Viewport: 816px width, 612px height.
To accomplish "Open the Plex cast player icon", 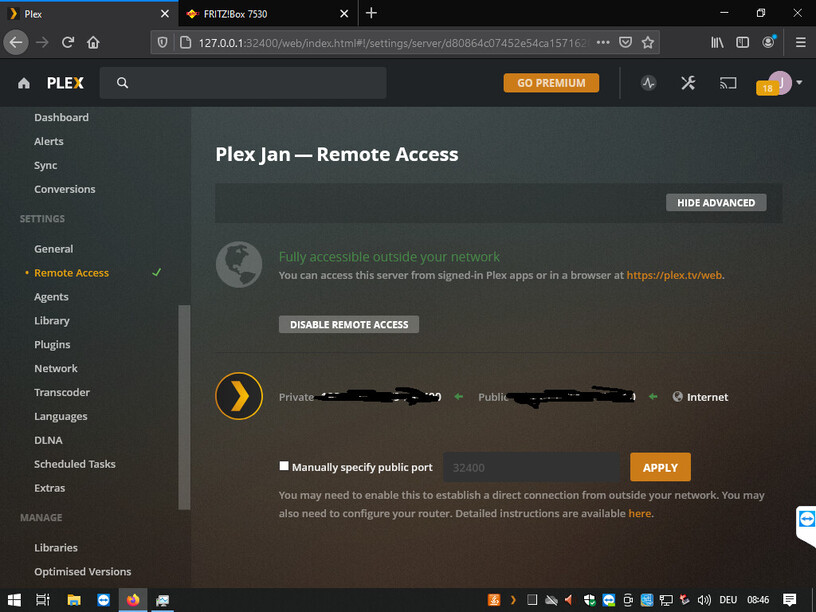I will pyautogui.click(x=728, y=83).
